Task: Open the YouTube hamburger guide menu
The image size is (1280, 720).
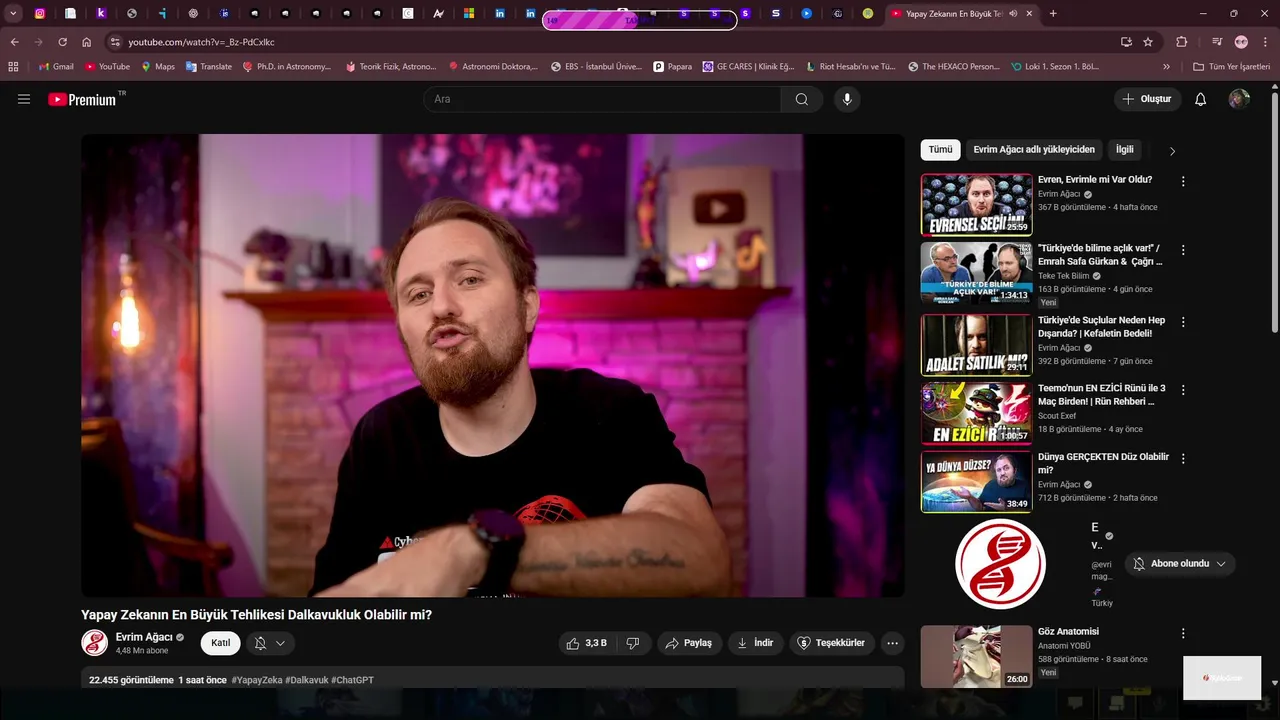Action: tap(24, 99)
